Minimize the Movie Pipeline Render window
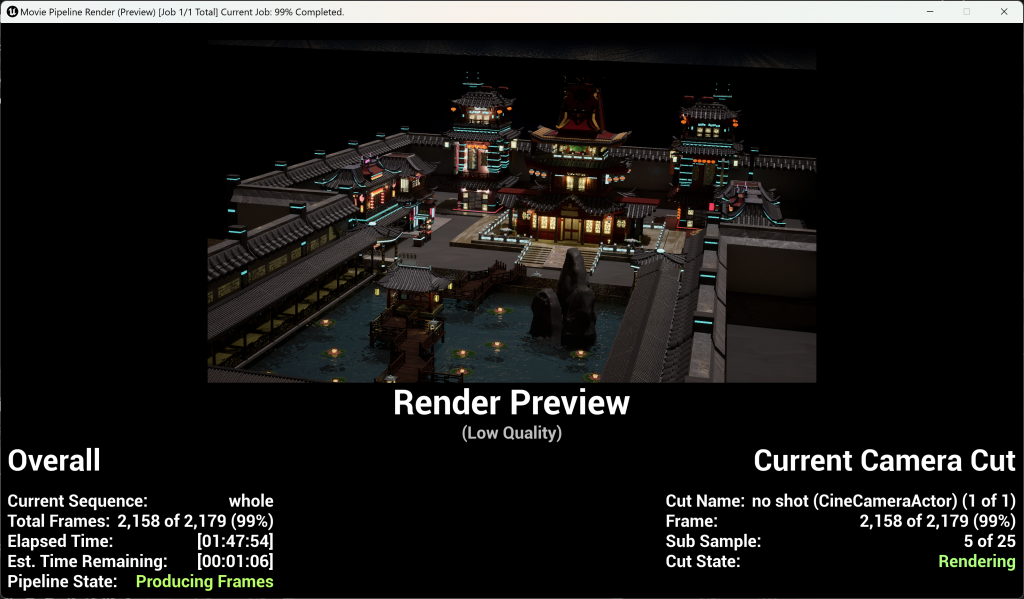 (x=930, y=12)
